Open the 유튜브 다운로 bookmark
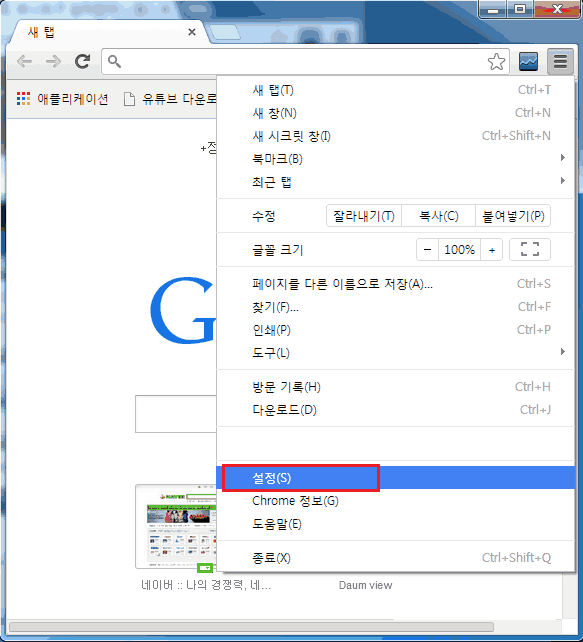This screenshot has height=642, width=583. tap(170, 99)
